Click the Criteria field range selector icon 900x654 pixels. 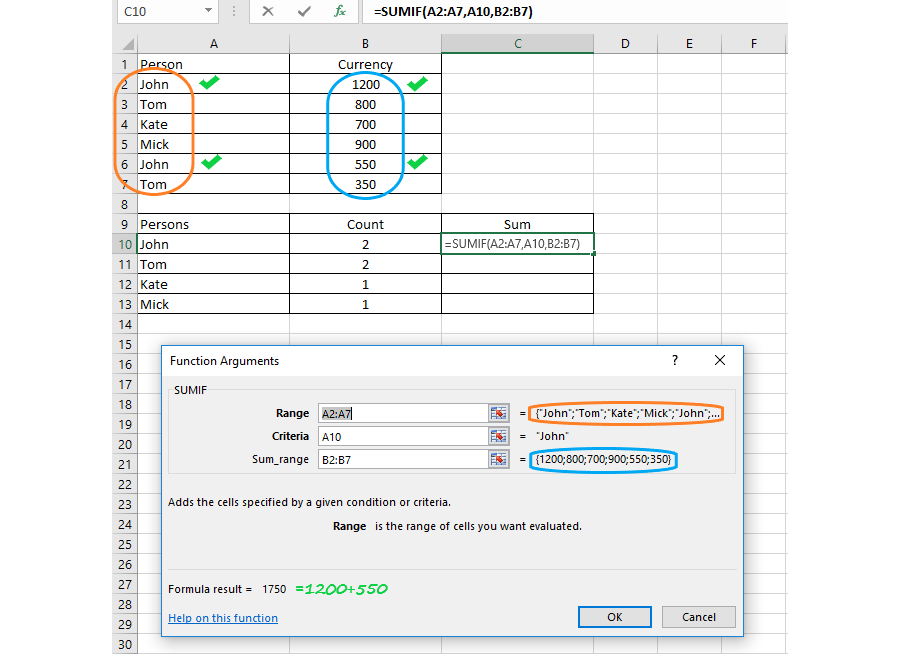point(498,436)
